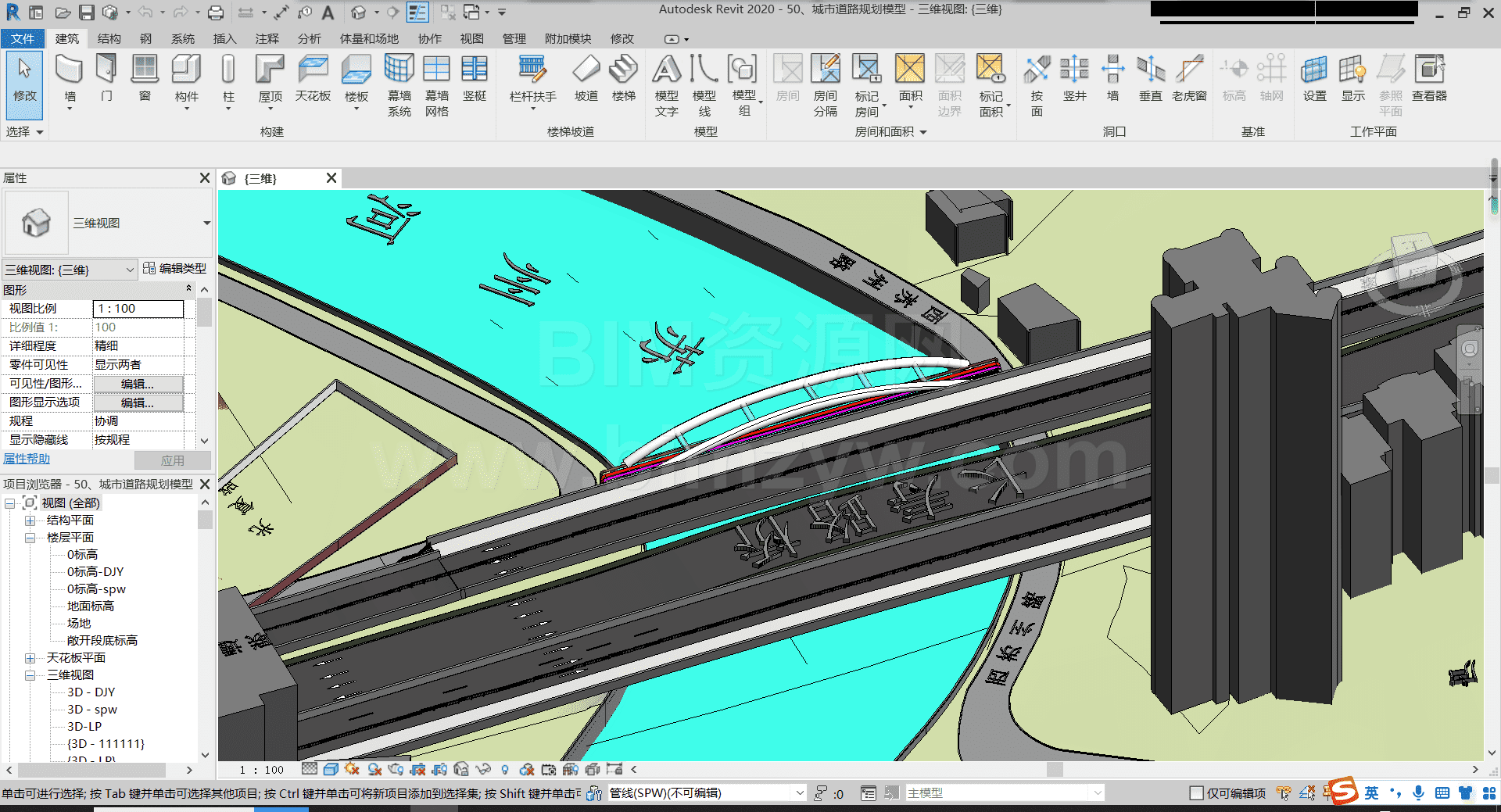Screen dimensions: 1501x812
Task: Switch to the 注释 ribbon tab
Action: pos(267,38)
